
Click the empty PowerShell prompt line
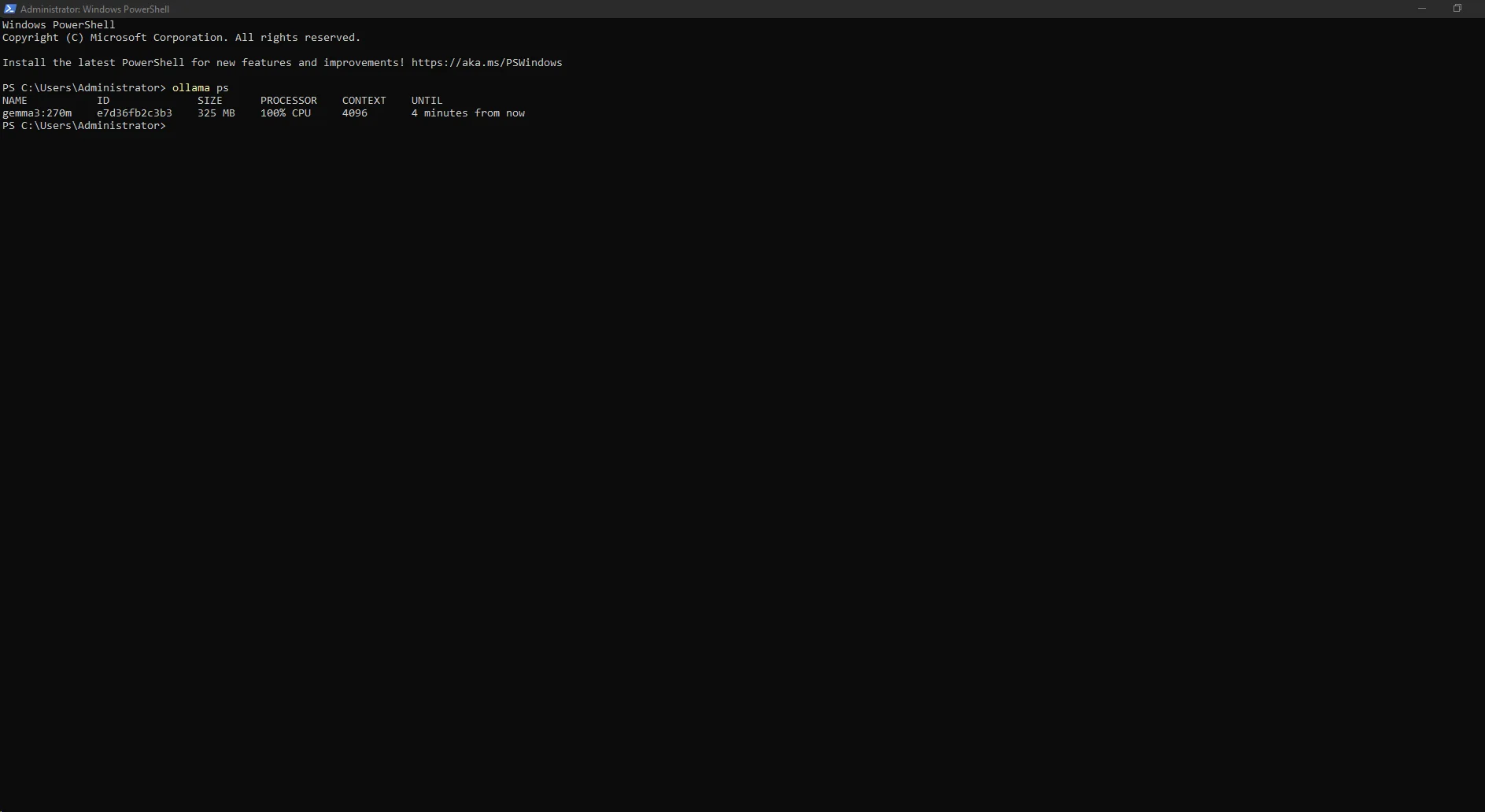(84, 126)
